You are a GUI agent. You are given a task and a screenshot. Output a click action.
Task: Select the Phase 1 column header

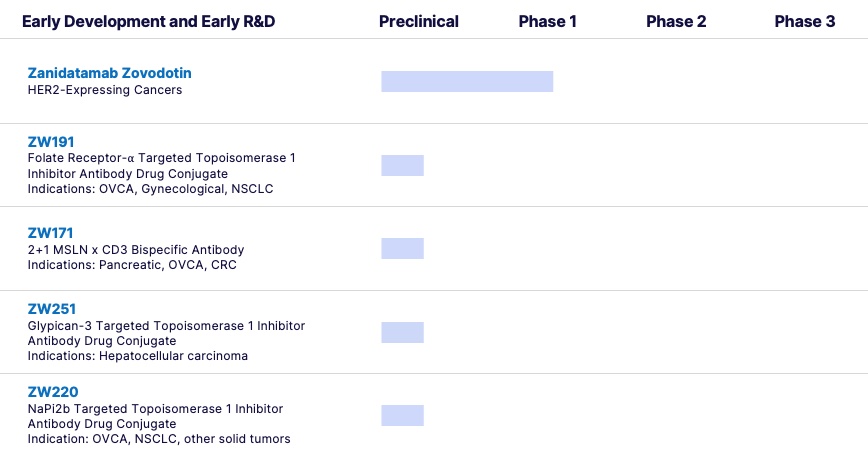pyautogui.click(x=547, y=21)
